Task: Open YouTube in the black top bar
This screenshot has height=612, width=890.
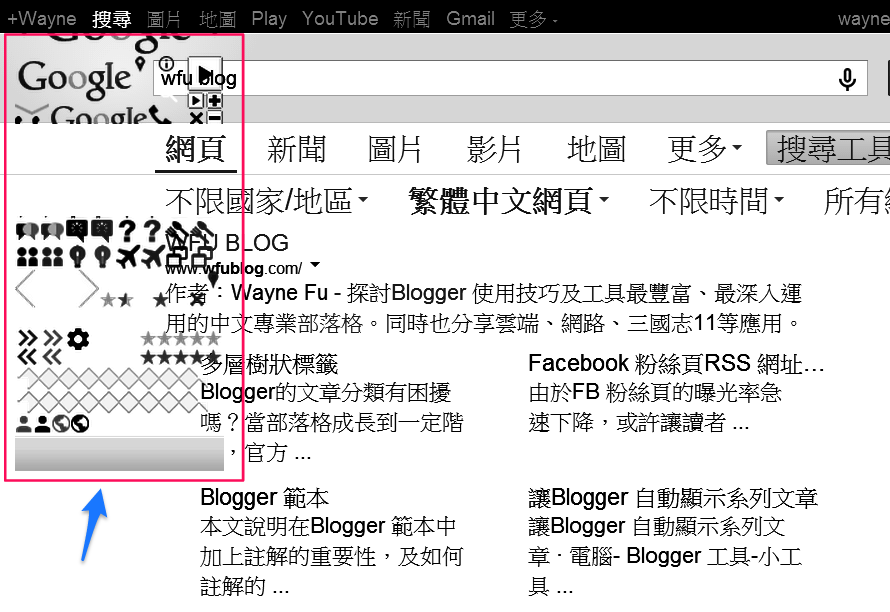Action: coord(340,19)
